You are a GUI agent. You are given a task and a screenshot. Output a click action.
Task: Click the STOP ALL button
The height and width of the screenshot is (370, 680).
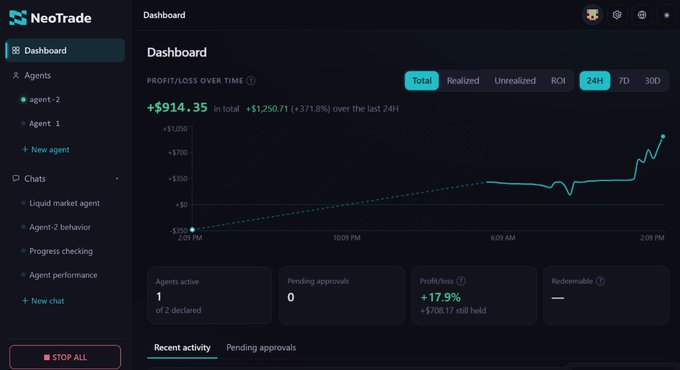(x=65, y=357)
